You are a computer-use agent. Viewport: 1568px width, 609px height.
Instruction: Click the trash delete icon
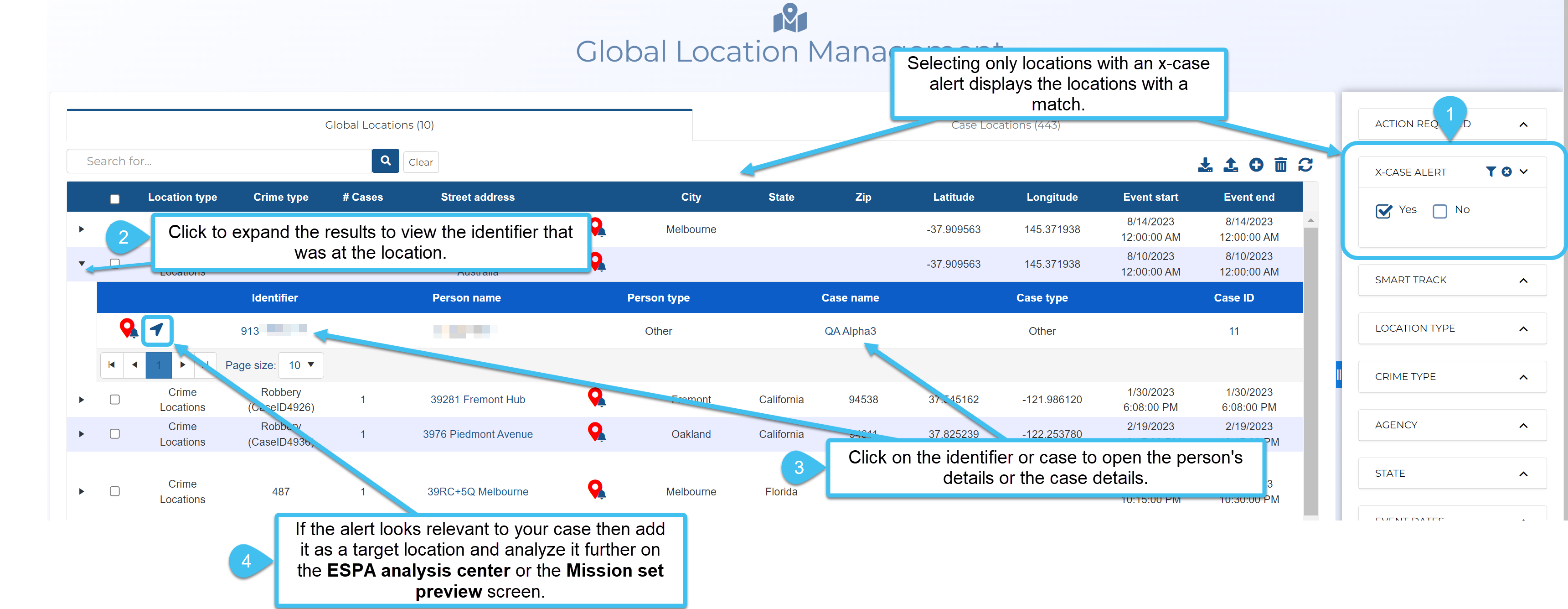pos(1281,164)
